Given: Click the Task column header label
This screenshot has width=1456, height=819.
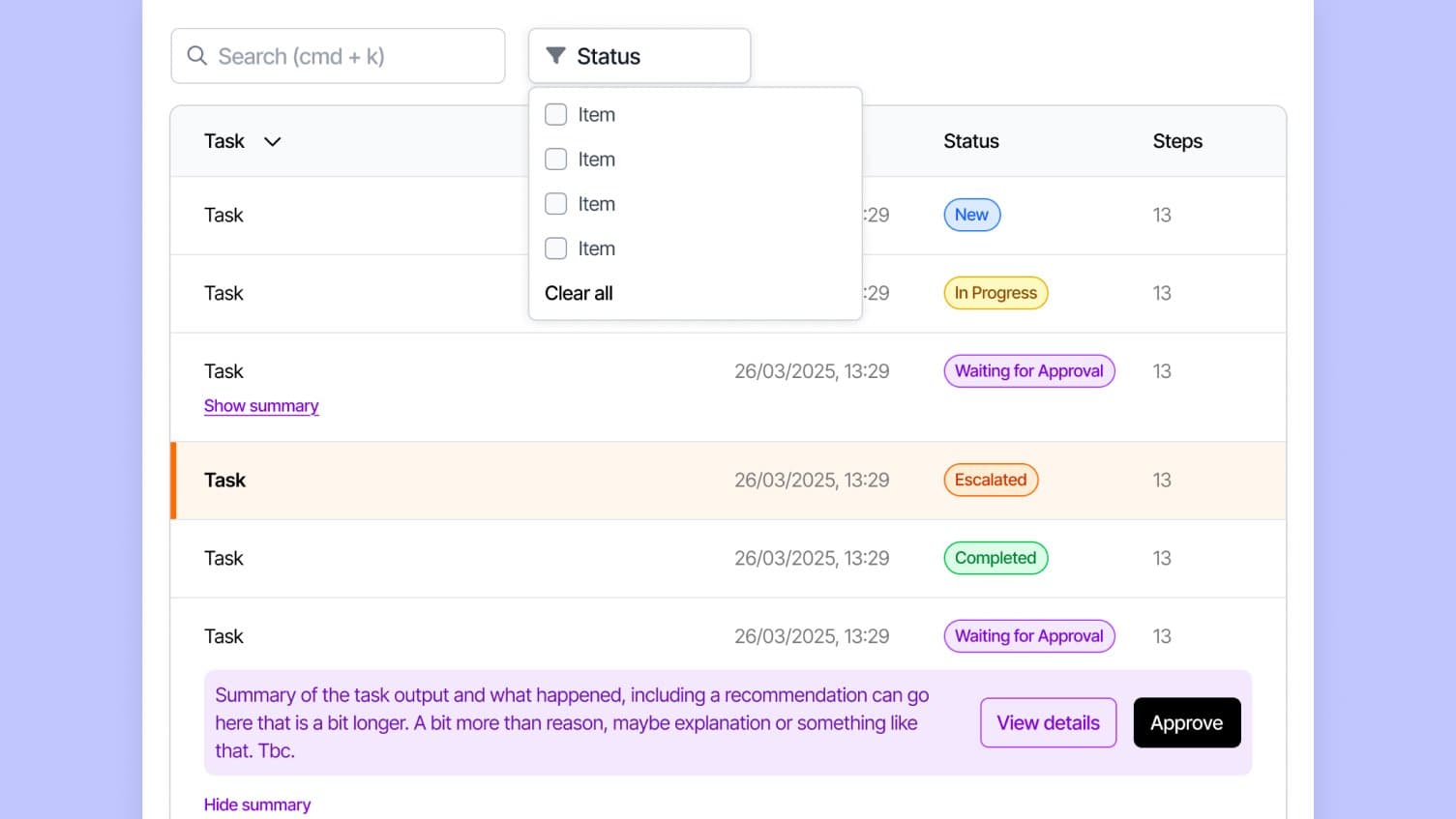Looking at the screenshot, I should tap(224, 141).
